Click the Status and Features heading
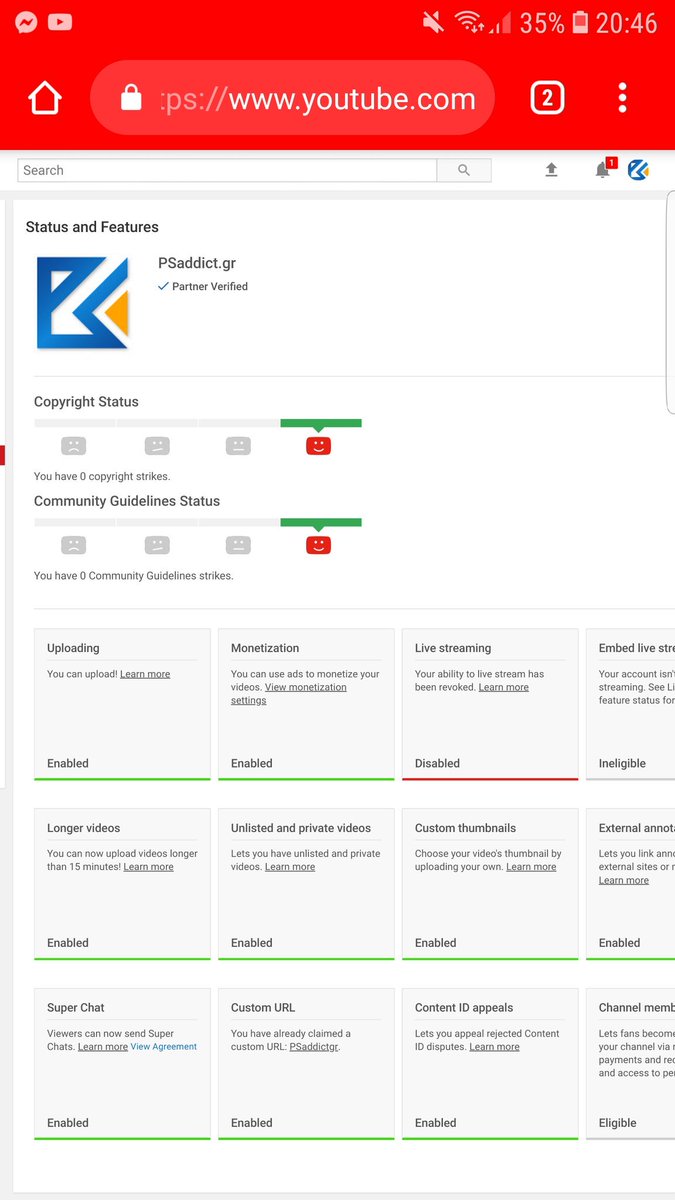Image resolution: width=675 pixels, height=1200 pixels. coord(92,227)
